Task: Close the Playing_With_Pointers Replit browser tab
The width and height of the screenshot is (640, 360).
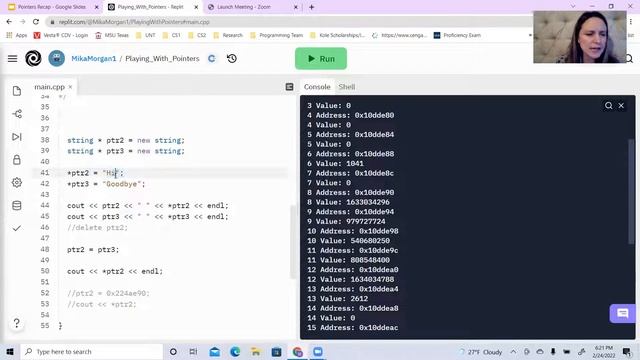Action: tap(196, 7)
